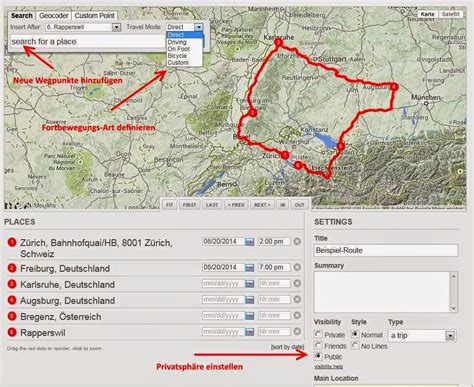Click the Title field Beispiel-Route
Screen dimensions: 474x387
(x=386, y=250)
